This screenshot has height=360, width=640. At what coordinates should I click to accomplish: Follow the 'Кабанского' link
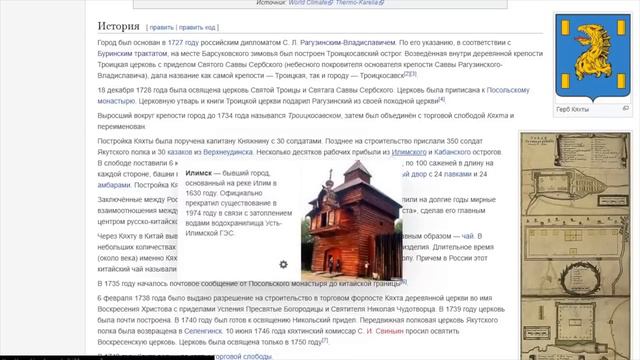coord(452,152)
